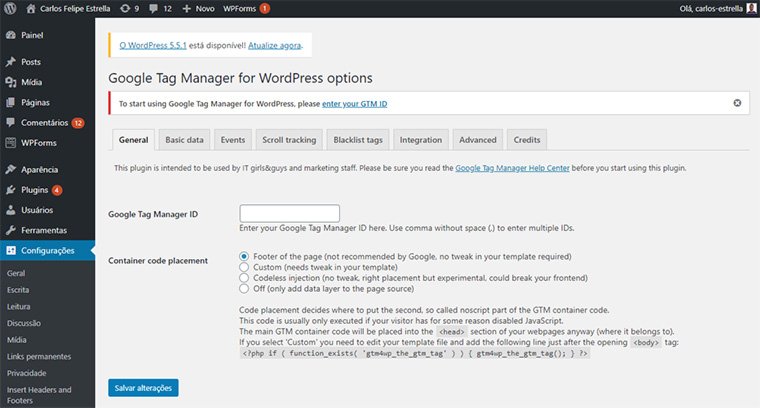Open the Discussão settings submenu

coord(24,323)
